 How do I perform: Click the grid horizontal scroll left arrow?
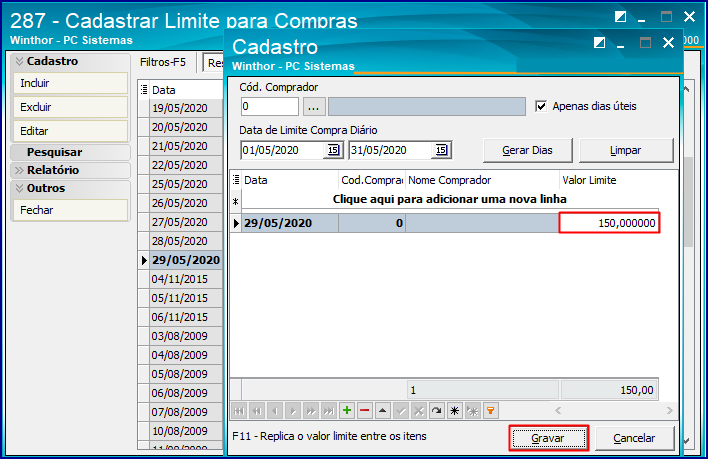[558, 410]
